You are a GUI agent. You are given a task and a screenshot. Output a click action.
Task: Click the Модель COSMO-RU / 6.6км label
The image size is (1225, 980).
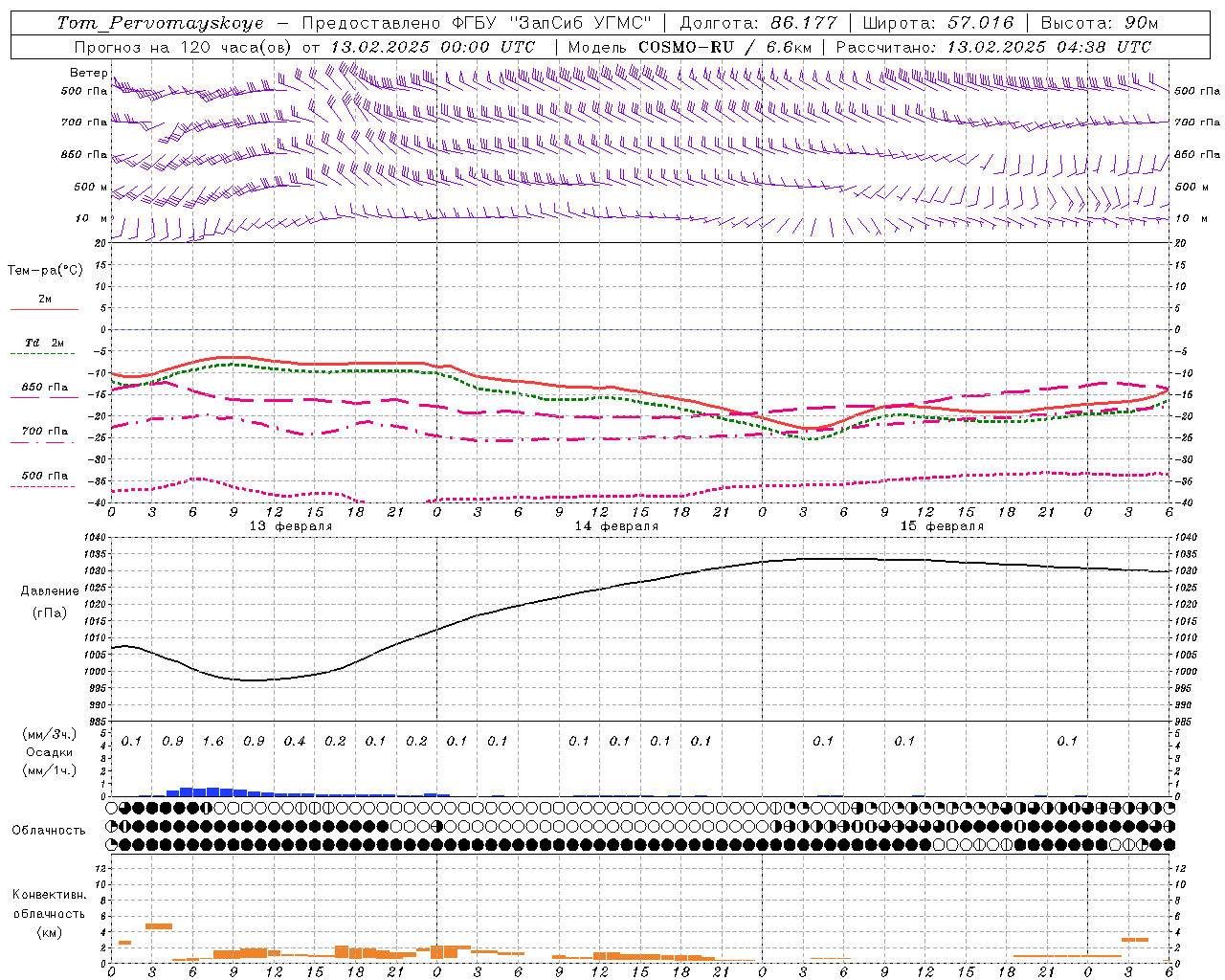pos(690,47)
